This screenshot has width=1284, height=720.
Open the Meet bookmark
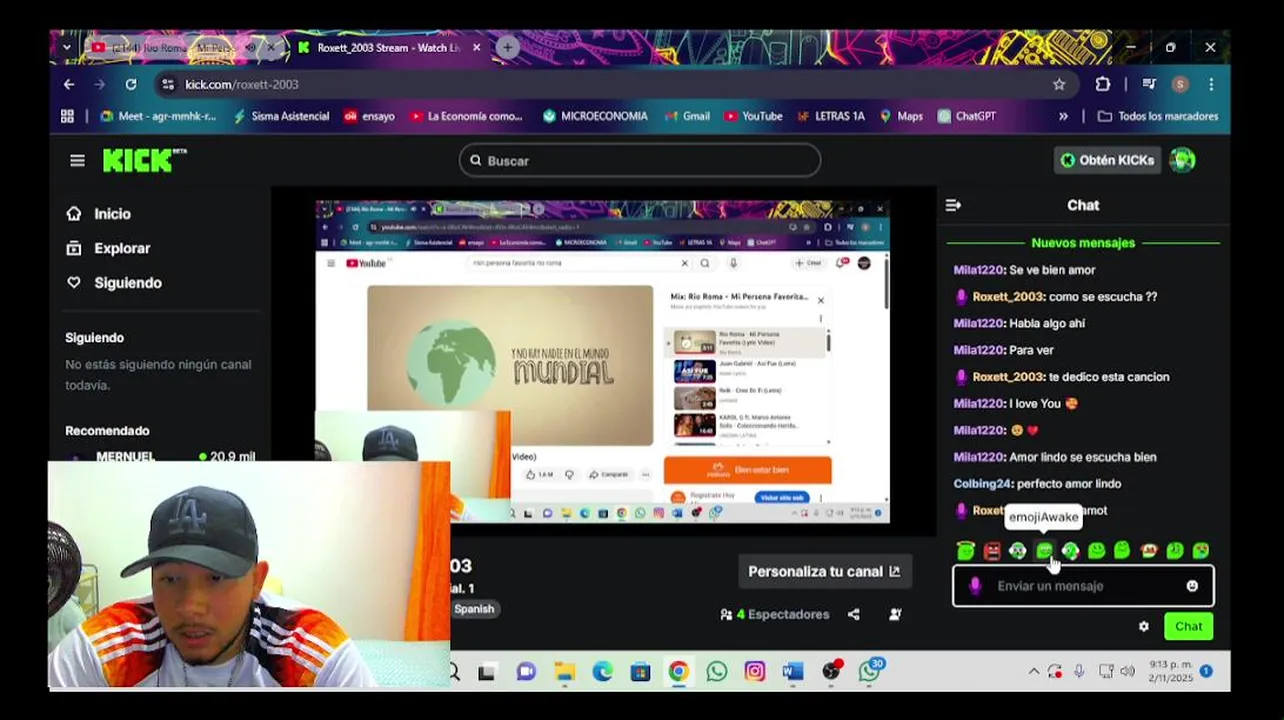click(158, 116)
